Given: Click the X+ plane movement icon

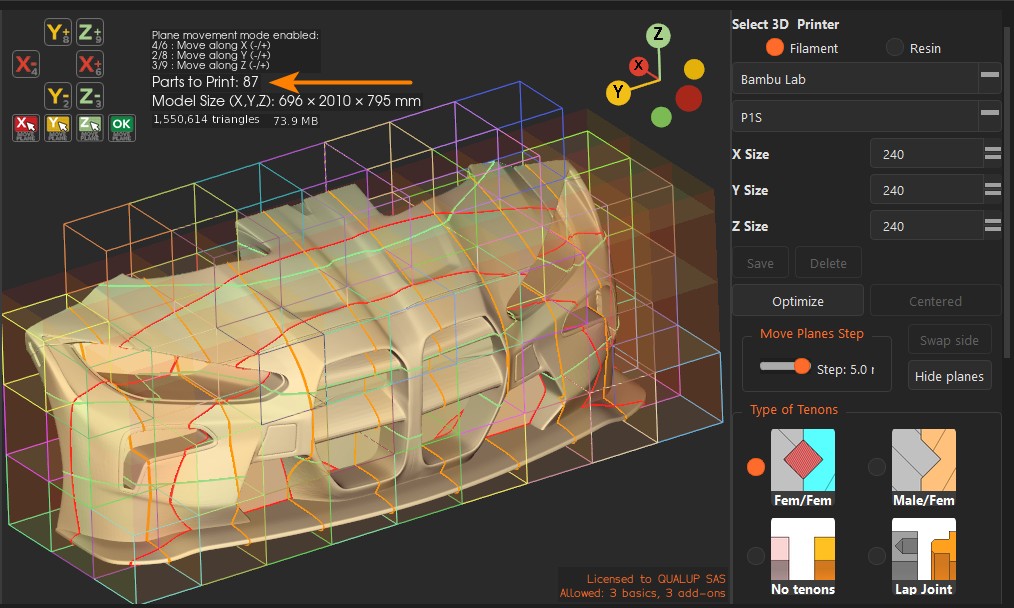Looking at the screenshot, I should tap(90, 64).
